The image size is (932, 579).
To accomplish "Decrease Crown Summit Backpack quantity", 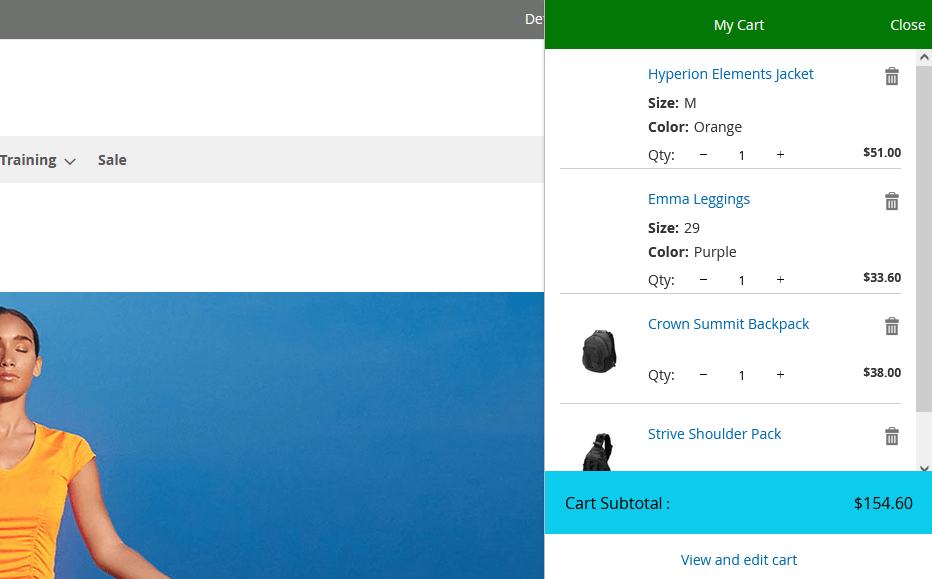I will 703,375.
